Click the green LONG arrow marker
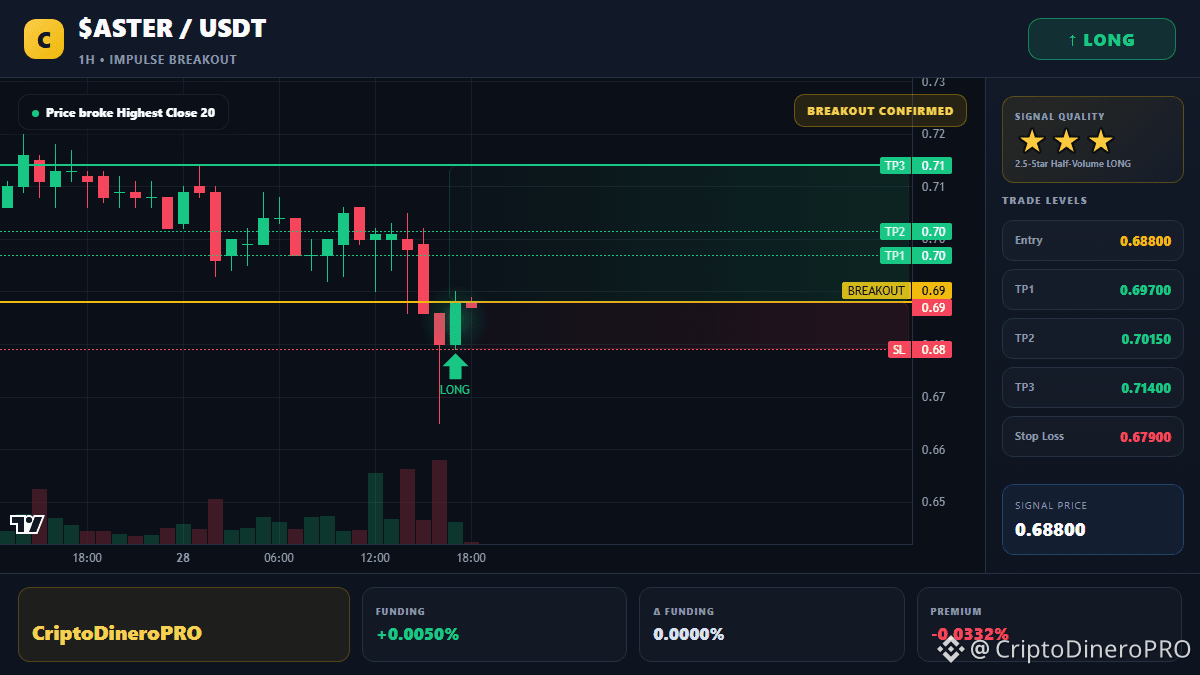This screenshot has width=1200, height=675. coord(455,365)
